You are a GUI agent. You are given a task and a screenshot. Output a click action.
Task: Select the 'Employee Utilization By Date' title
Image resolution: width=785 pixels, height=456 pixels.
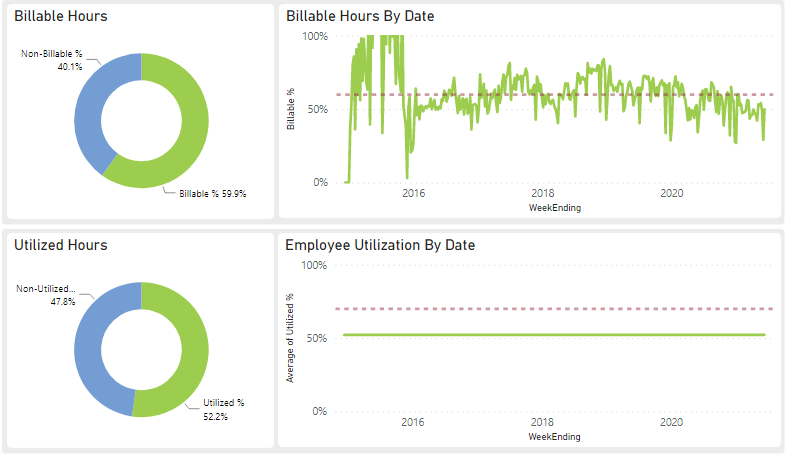click(380, 245)
